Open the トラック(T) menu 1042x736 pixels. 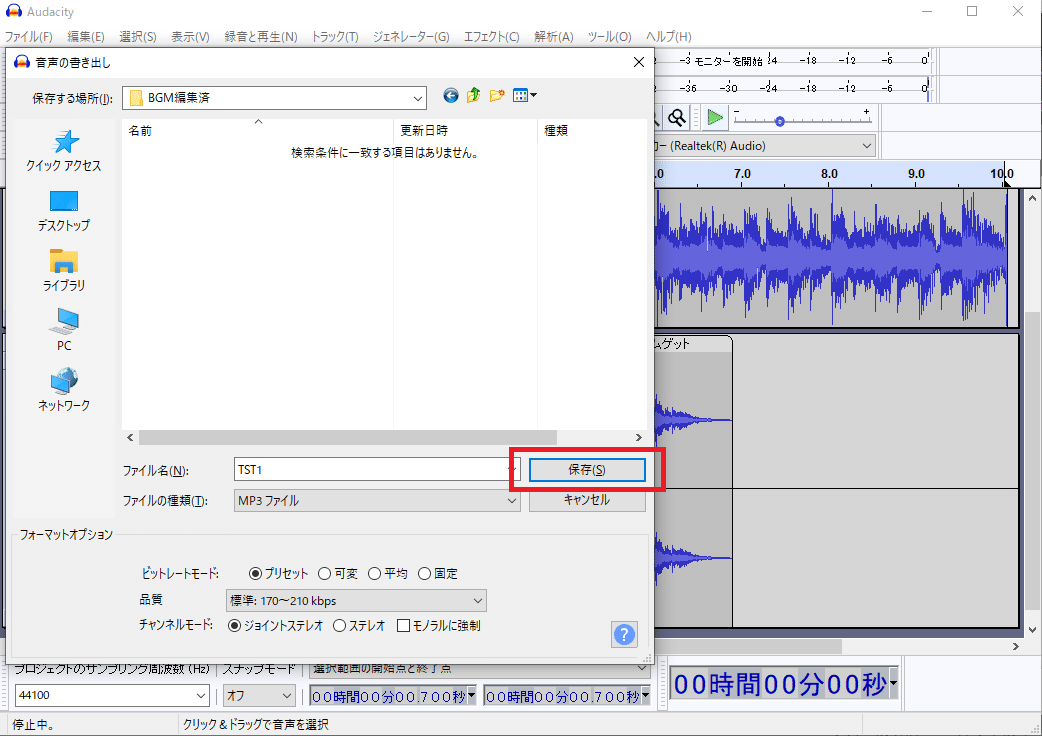point(335,37)
